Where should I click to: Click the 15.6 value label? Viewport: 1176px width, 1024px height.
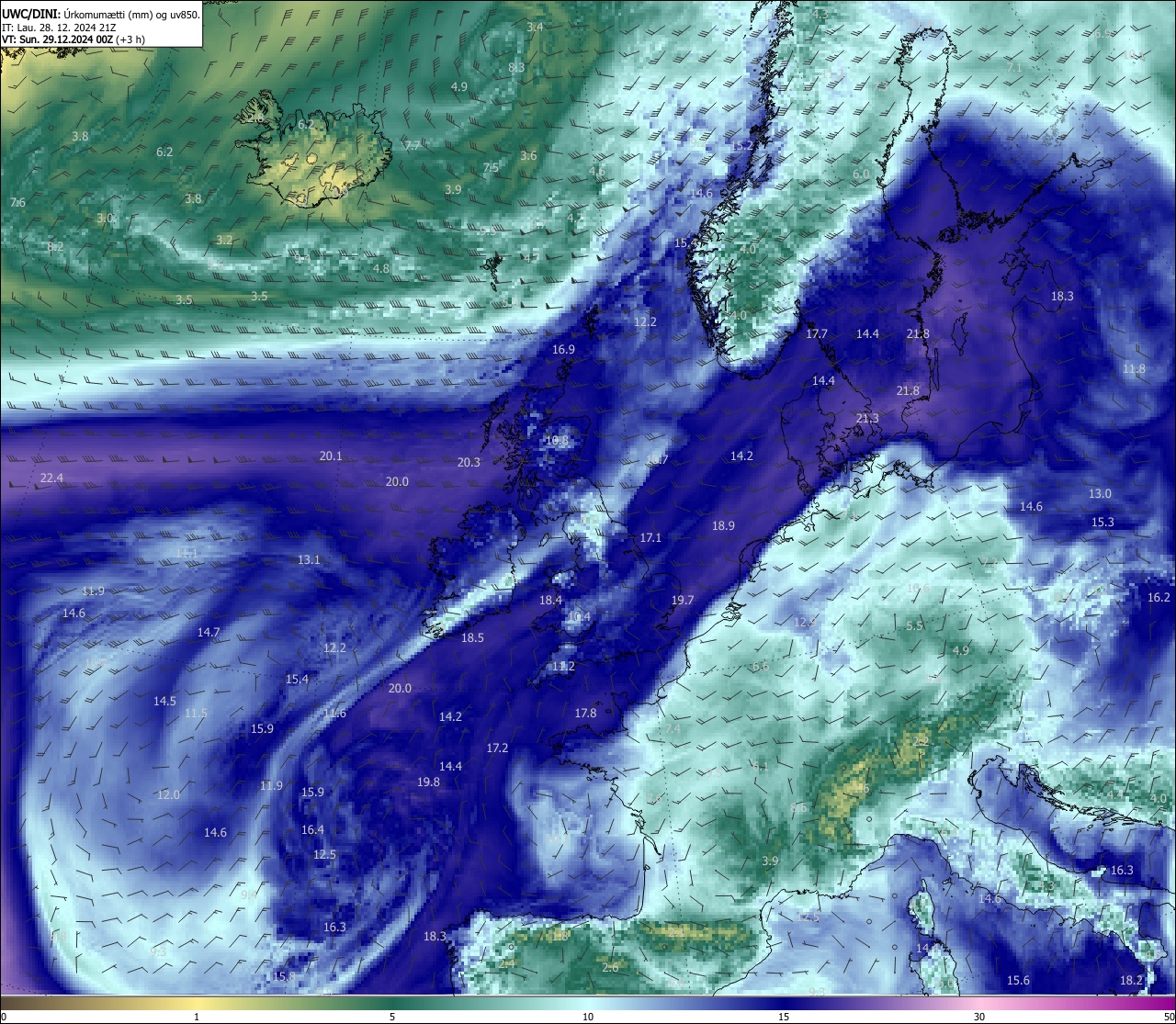click(x=1018, y=980)
